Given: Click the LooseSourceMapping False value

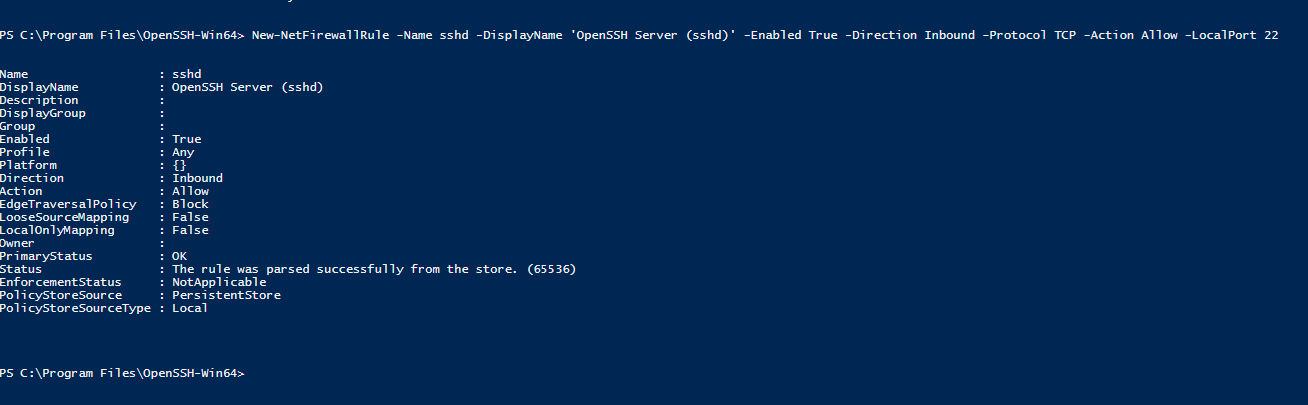Looking at the screenshot, I should 190,217.
